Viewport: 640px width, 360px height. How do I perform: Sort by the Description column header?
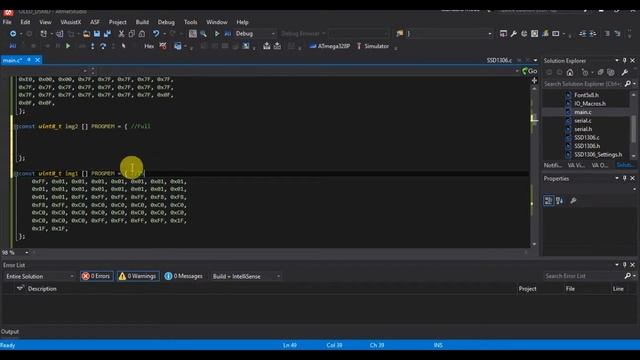click(42, 289)
